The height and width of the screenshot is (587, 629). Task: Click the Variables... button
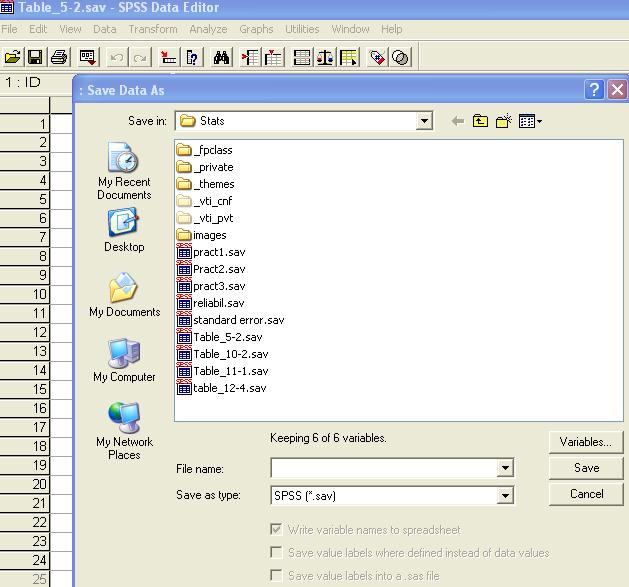[586, 442]
